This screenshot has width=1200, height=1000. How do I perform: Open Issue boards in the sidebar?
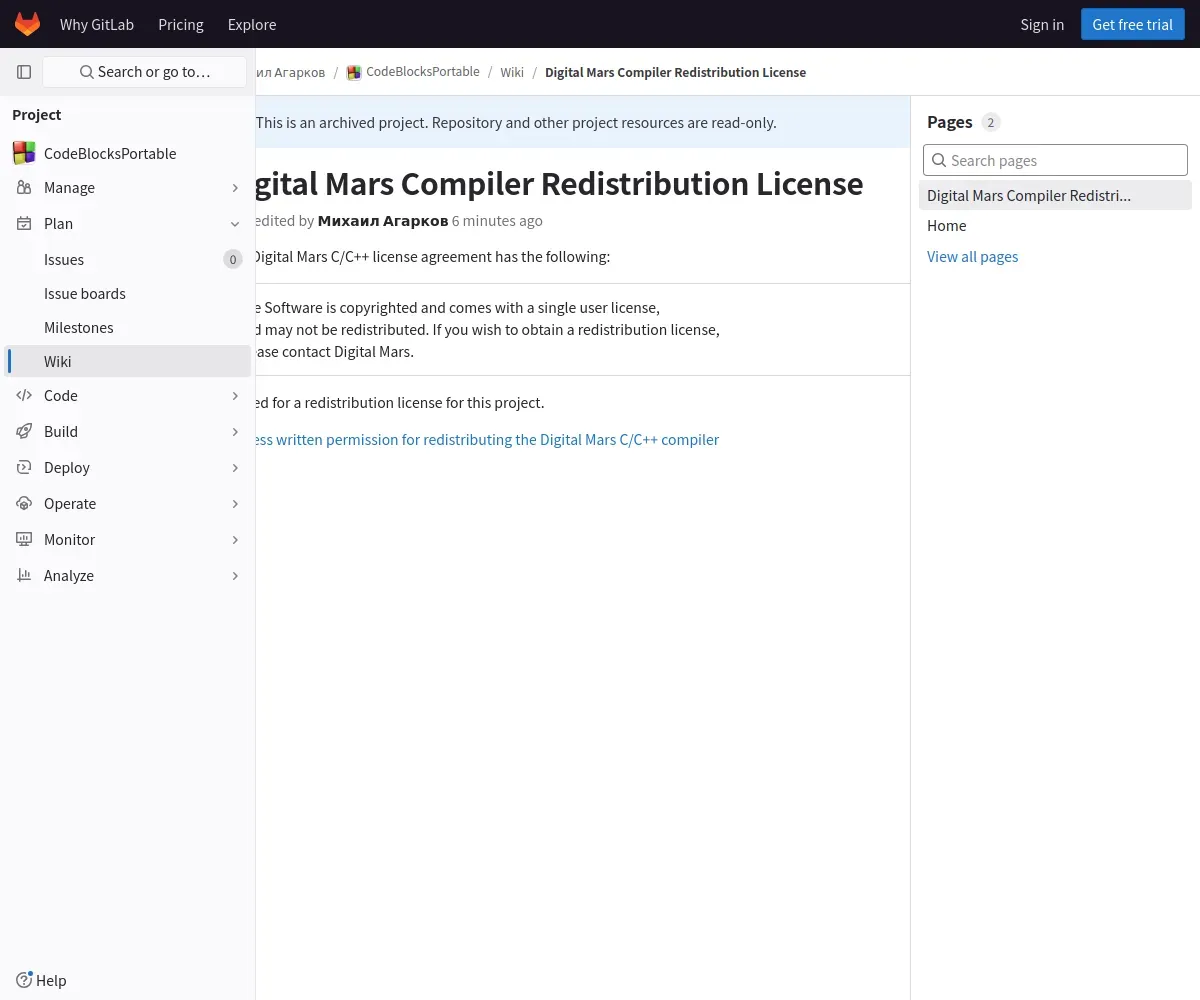tap(127, 293)
